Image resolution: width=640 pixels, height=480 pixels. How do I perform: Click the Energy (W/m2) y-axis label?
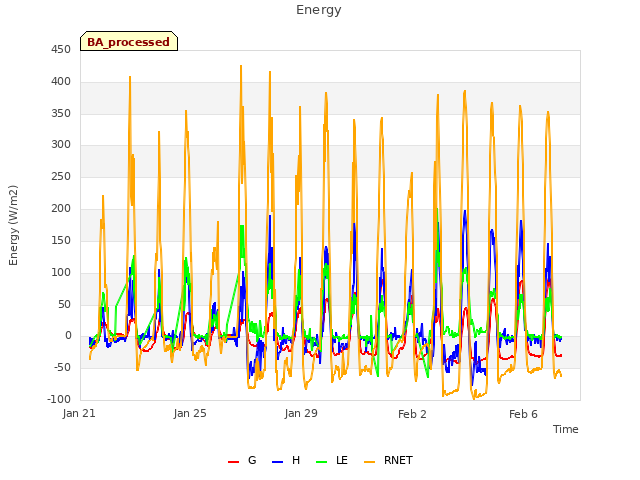(13, 225)
